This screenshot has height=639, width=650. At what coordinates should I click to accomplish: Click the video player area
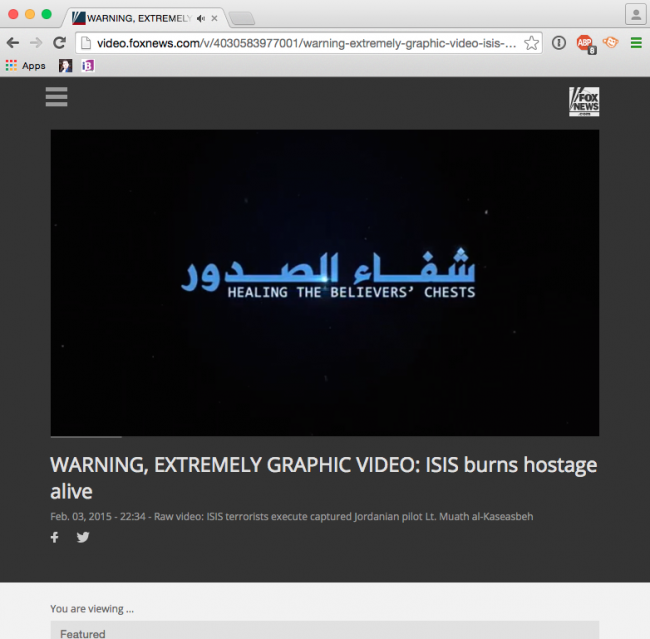pyautogui.click(x=325, y=282)
